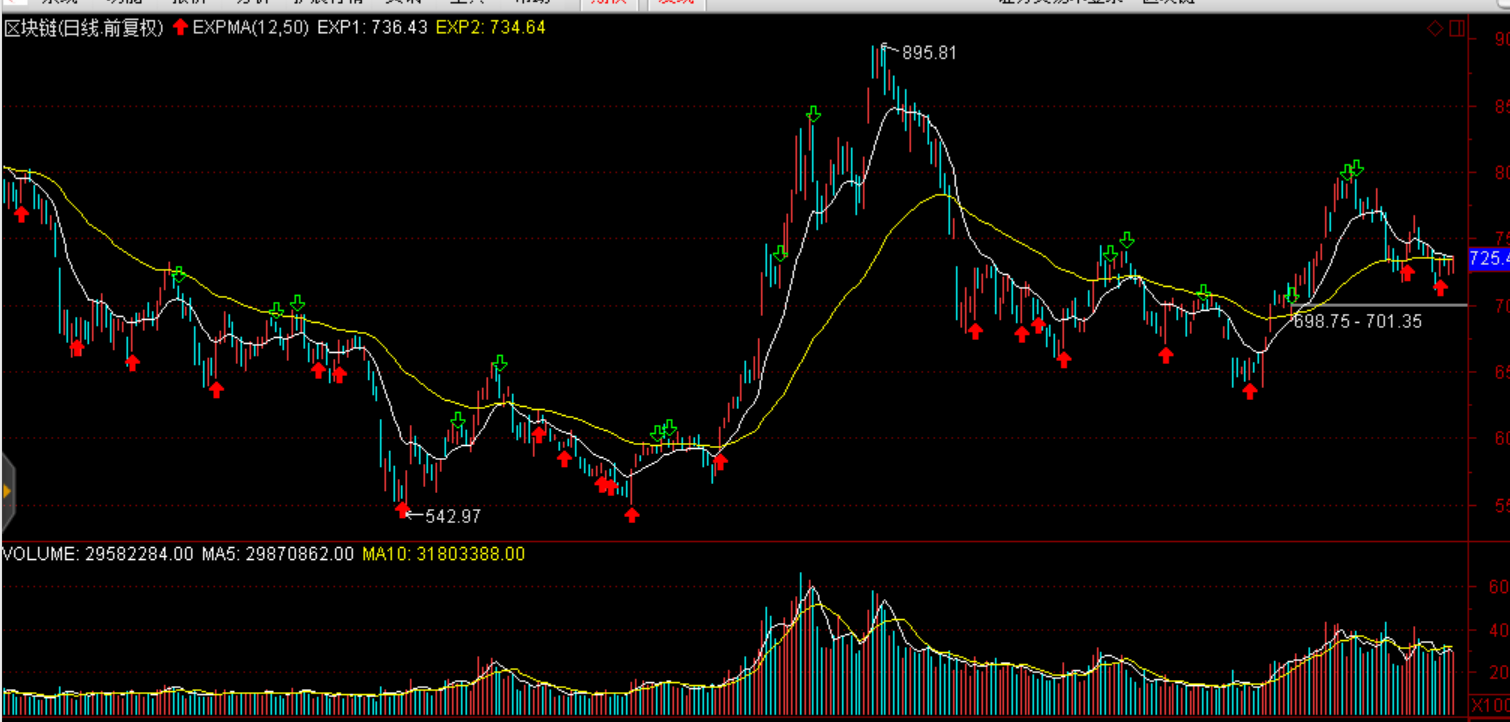This screenshot has height=722, width=1510.
Task: Click the blue current price tag 725.4
Action: pos(1488,259)
